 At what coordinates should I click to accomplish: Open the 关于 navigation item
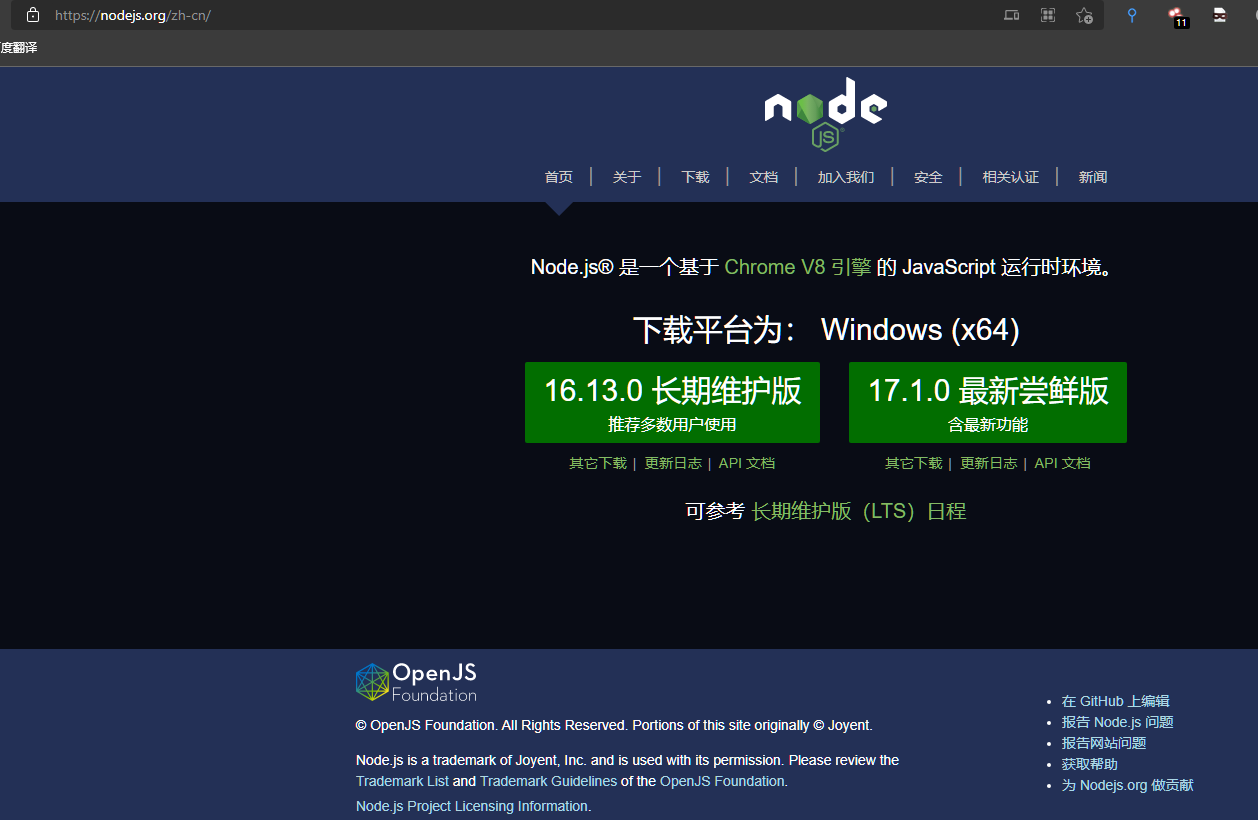click(x=627, y=177)
